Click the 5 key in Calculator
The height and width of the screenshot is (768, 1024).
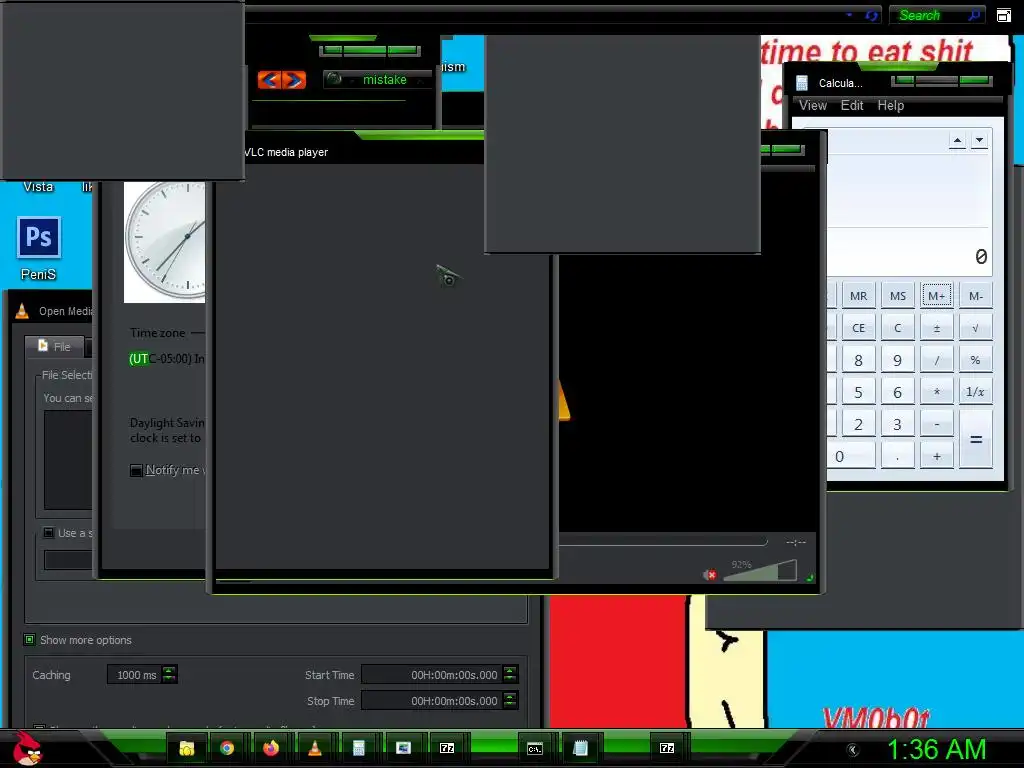[858, 392]
